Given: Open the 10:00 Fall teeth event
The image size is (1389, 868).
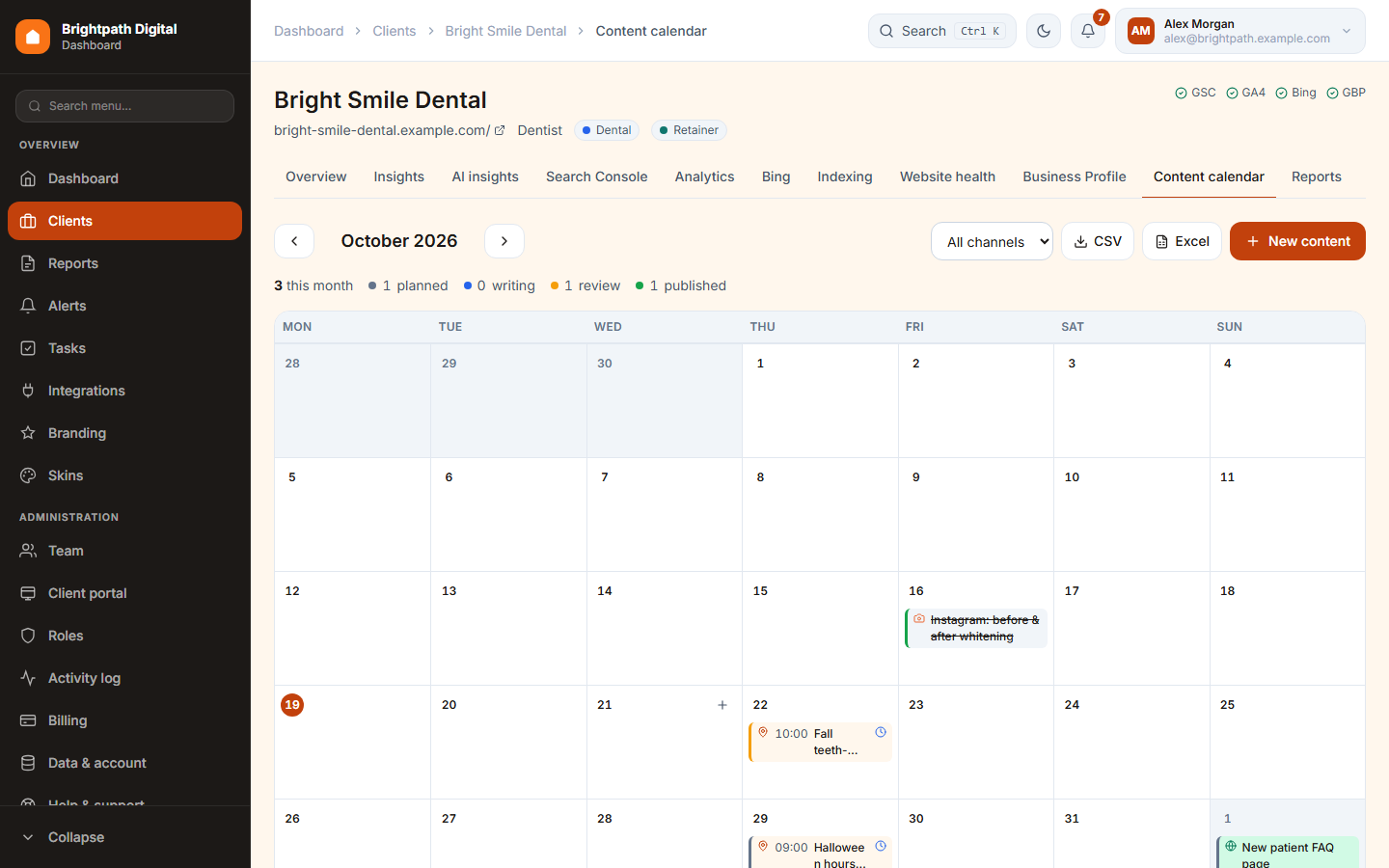Looking at the screenshot, I should (x=821, y=742).
